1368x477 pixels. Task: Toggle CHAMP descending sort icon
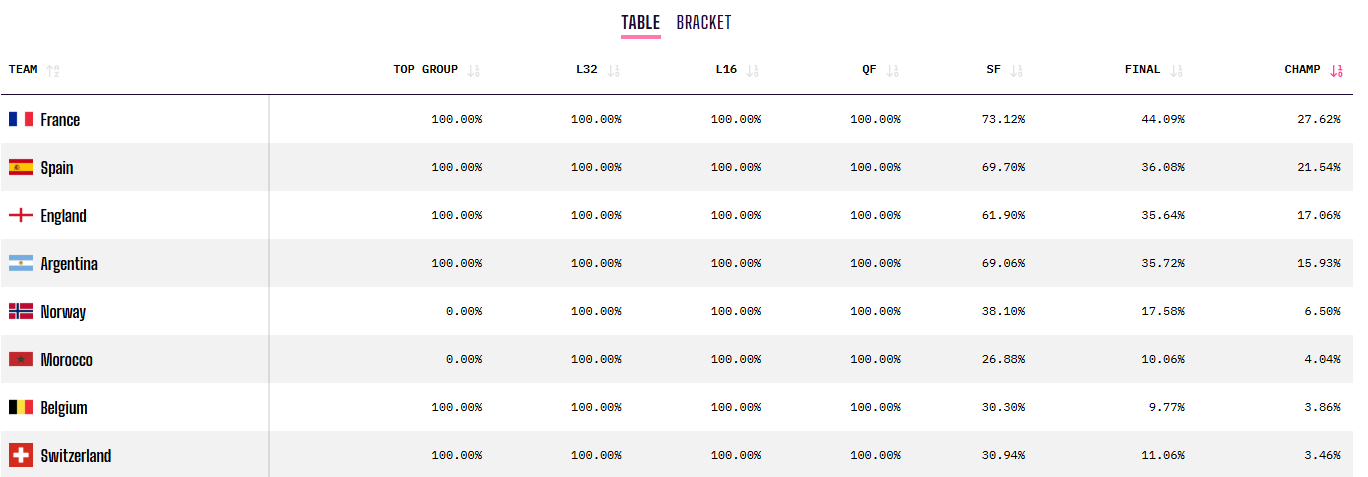1337,70
